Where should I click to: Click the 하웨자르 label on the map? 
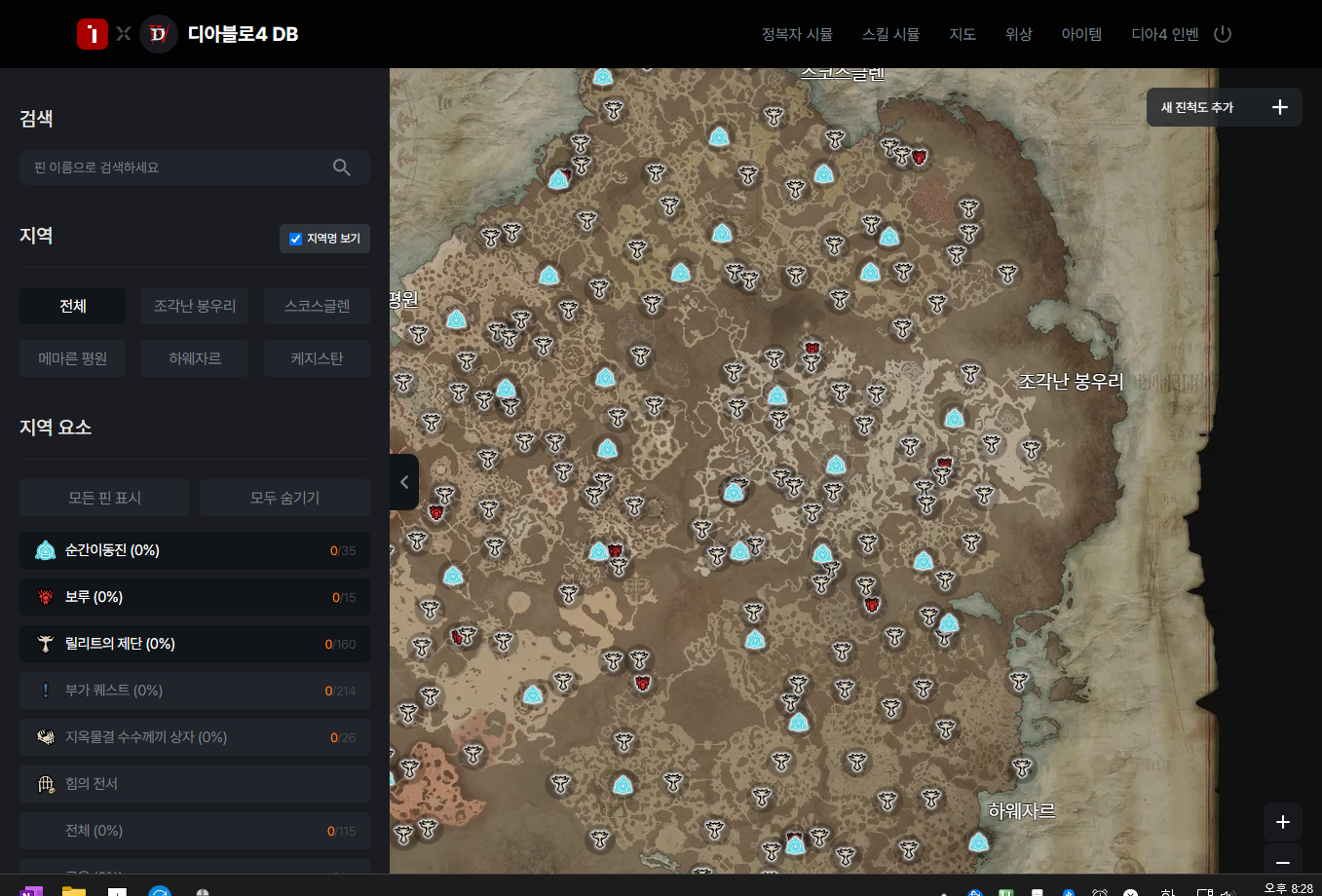click(x=1022, y=810)
